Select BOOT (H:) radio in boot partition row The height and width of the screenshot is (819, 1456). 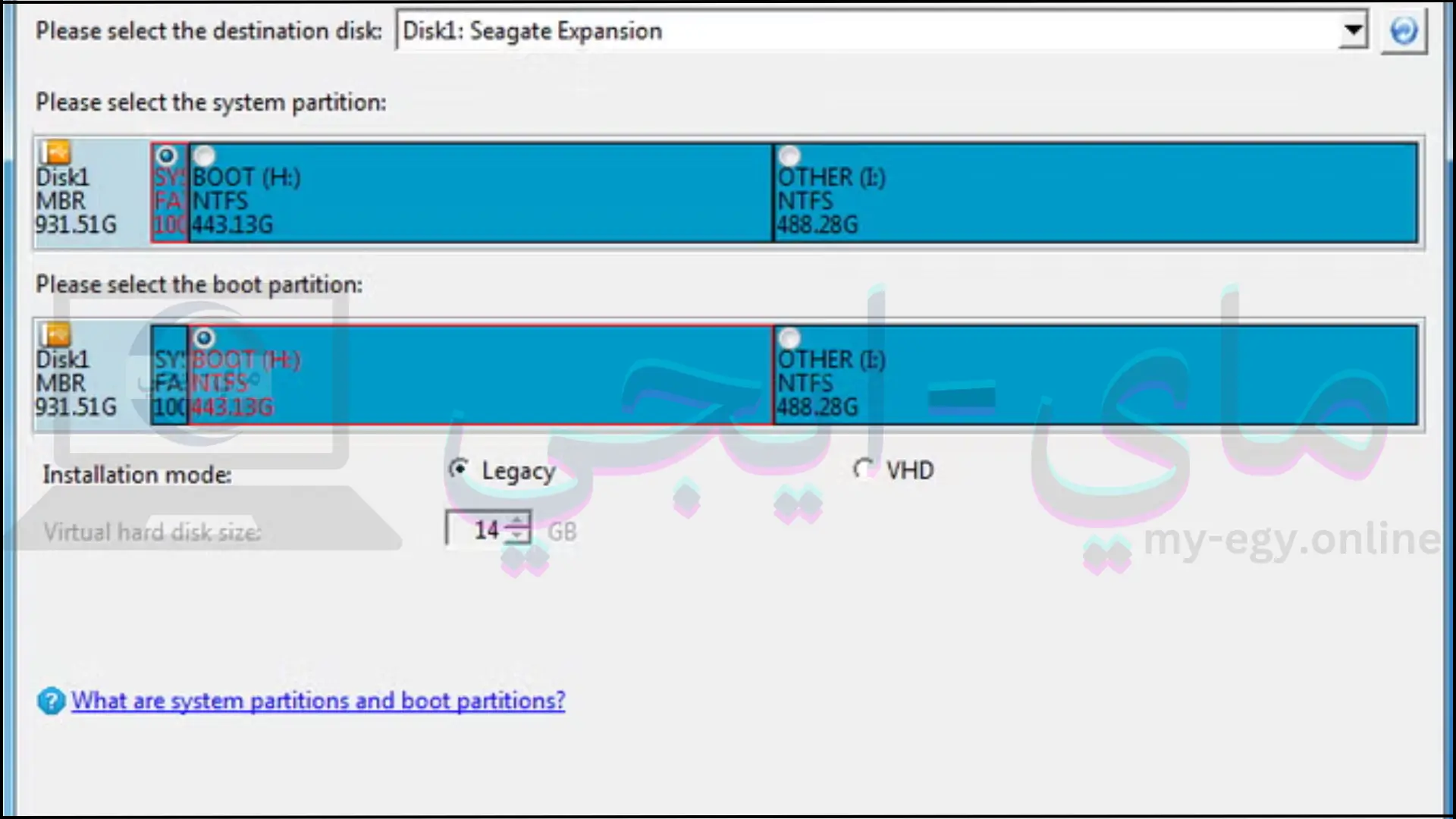[x=204, y=337]
